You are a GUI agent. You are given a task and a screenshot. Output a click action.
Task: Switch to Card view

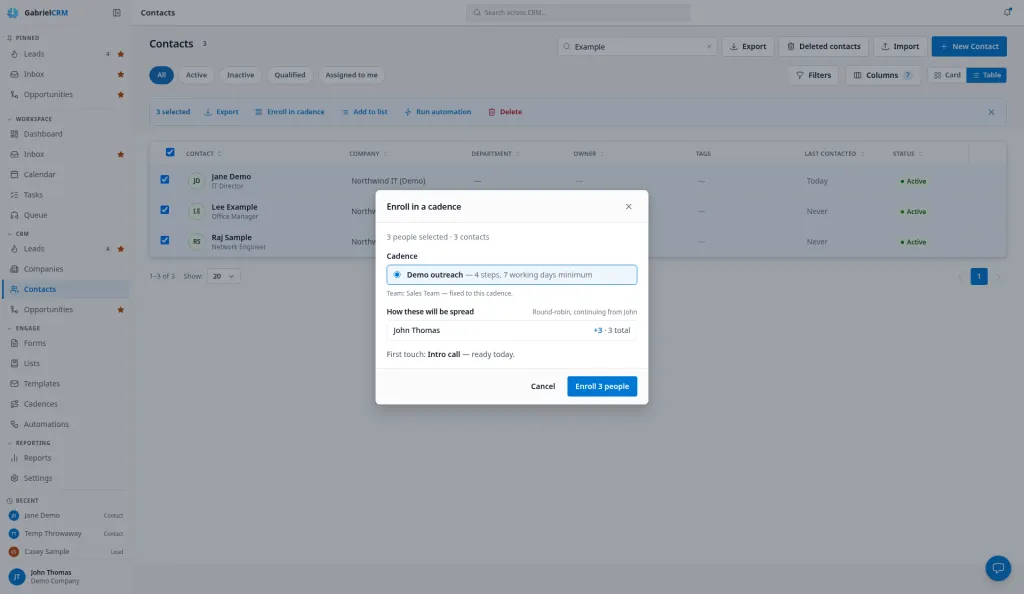click(x=947, y=75)
